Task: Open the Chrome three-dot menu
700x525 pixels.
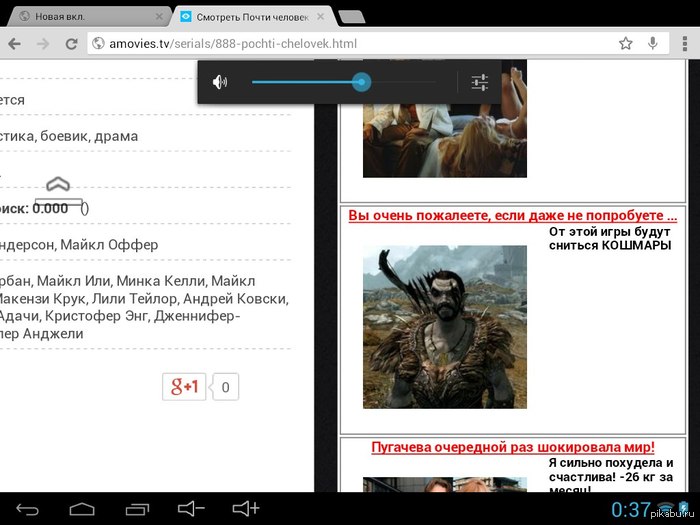Action: (684, 44)
